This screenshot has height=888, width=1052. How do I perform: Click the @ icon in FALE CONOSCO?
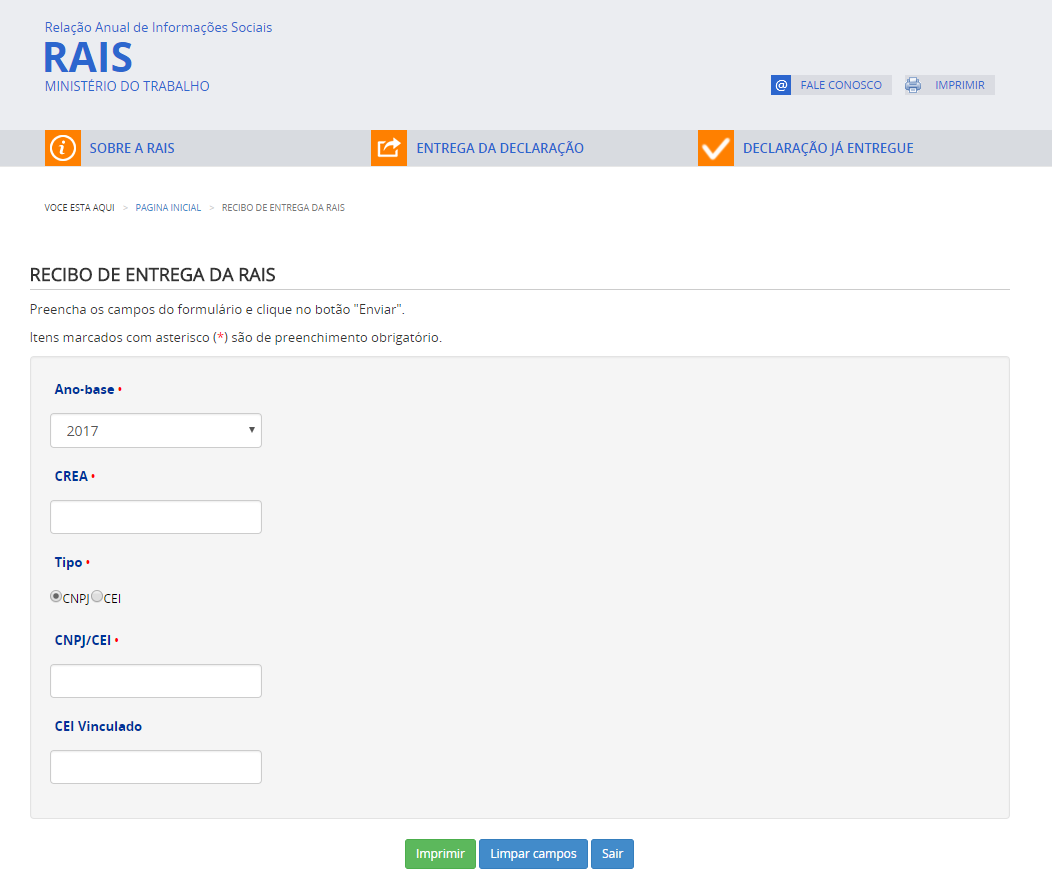point(780,84)
